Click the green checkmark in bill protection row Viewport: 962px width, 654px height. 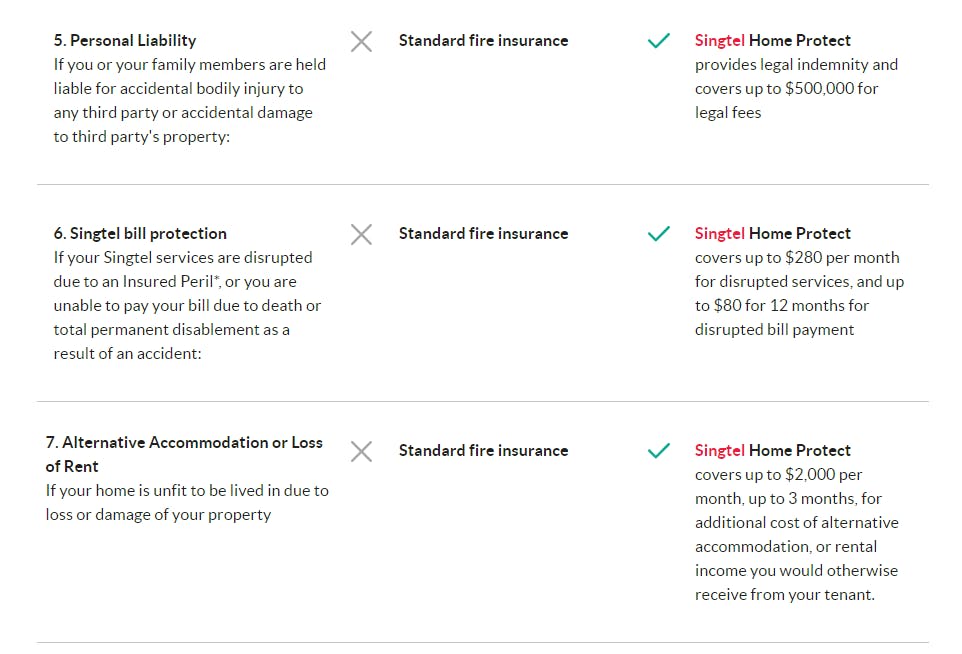[658, 234]
